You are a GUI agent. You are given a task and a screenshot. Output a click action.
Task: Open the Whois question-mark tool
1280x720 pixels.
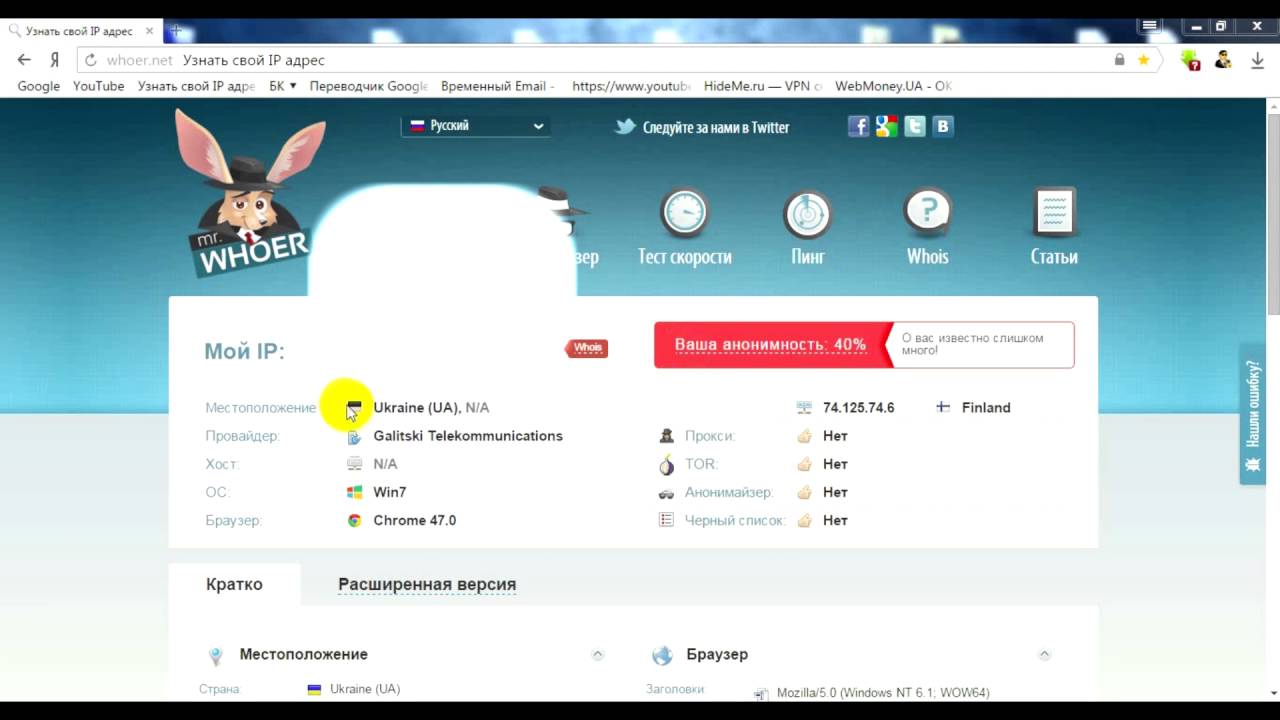pos(927,227)
